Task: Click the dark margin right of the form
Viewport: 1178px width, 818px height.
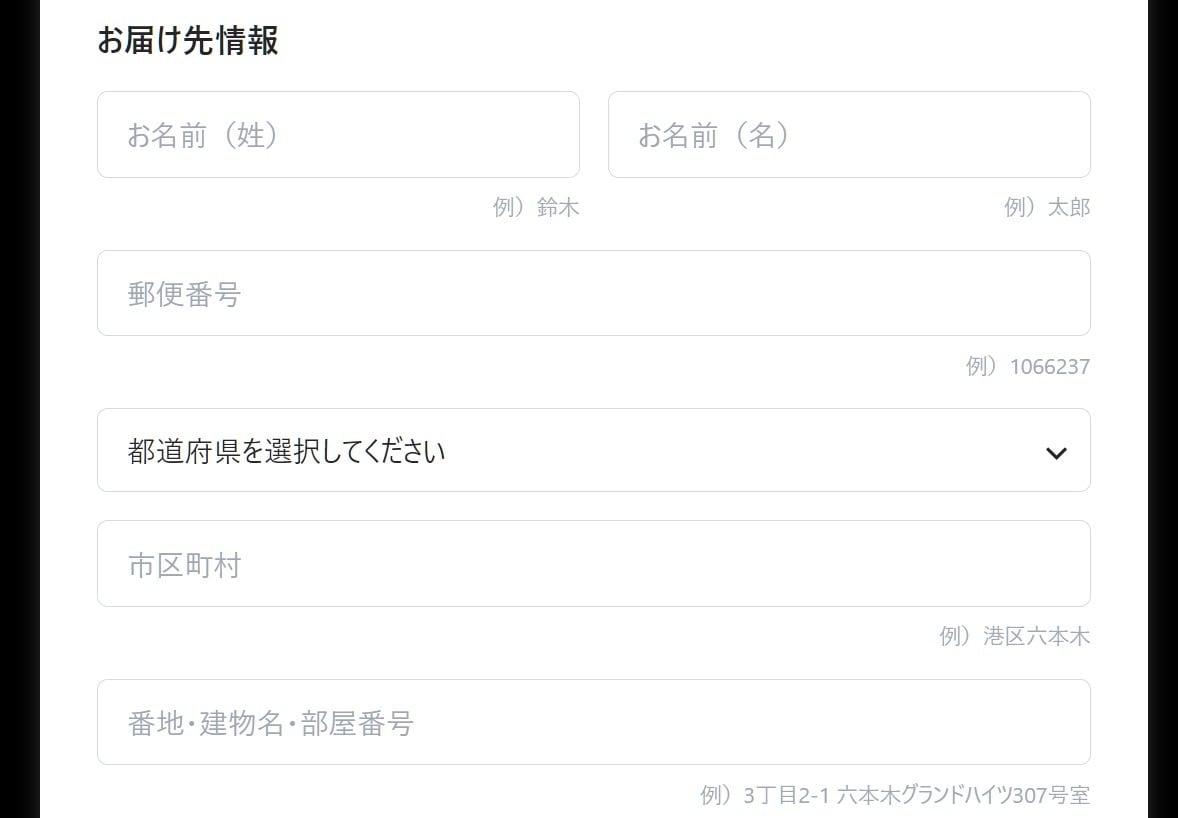Action: (x=1163, y=409)
